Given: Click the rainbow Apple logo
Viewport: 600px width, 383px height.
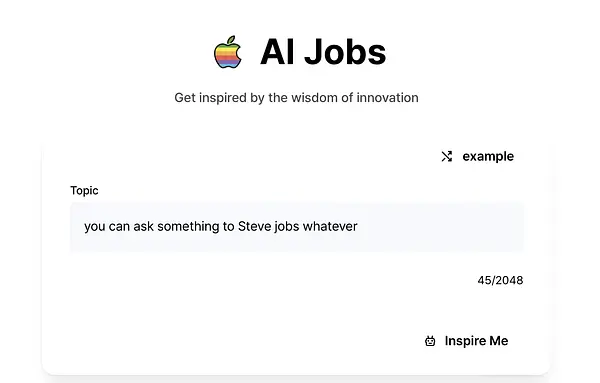Looking at the screenshot, I should [x=228, y=52].
